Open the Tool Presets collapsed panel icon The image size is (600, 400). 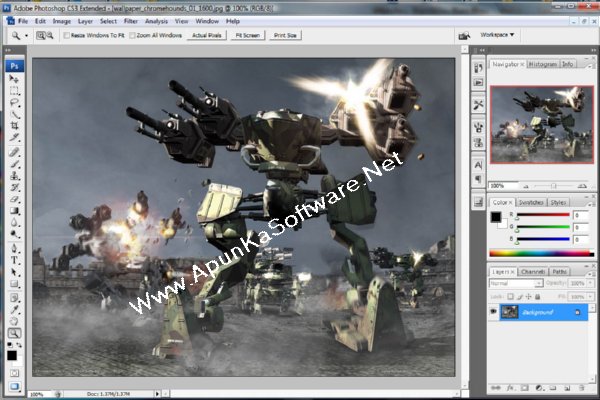(478, 104)
